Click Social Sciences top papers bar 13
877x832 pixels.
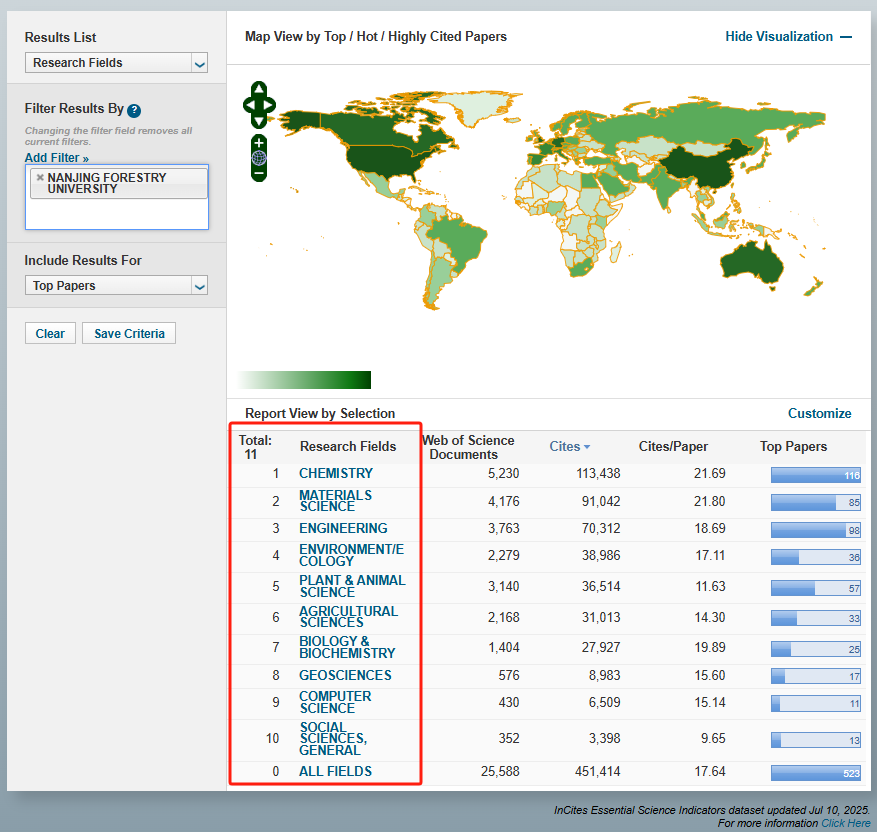click(x=815, y=740)
